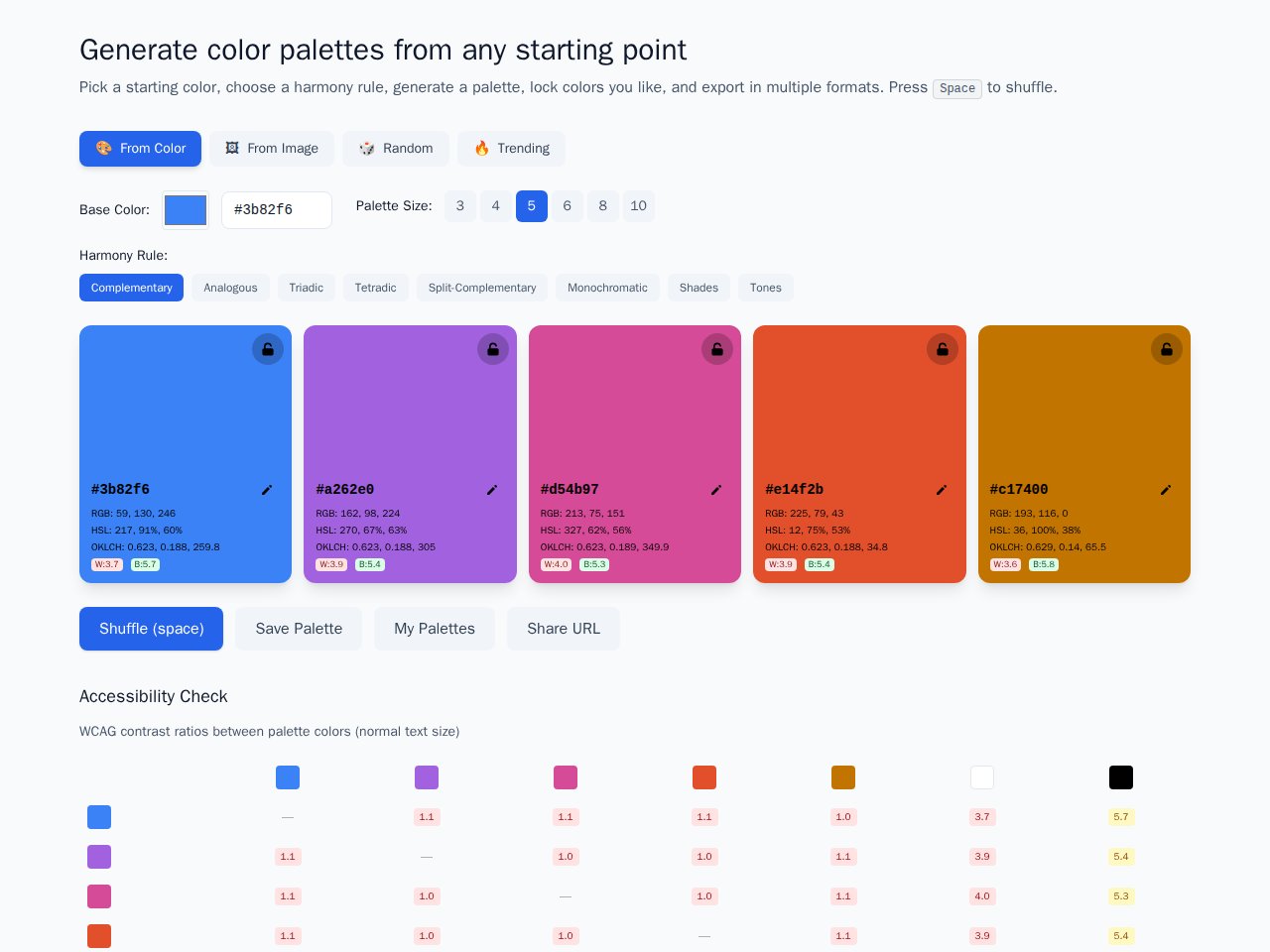The image size is (1270, 952).
Task: Open the Base Color picker swatch
Action: [x=186, y=210]
